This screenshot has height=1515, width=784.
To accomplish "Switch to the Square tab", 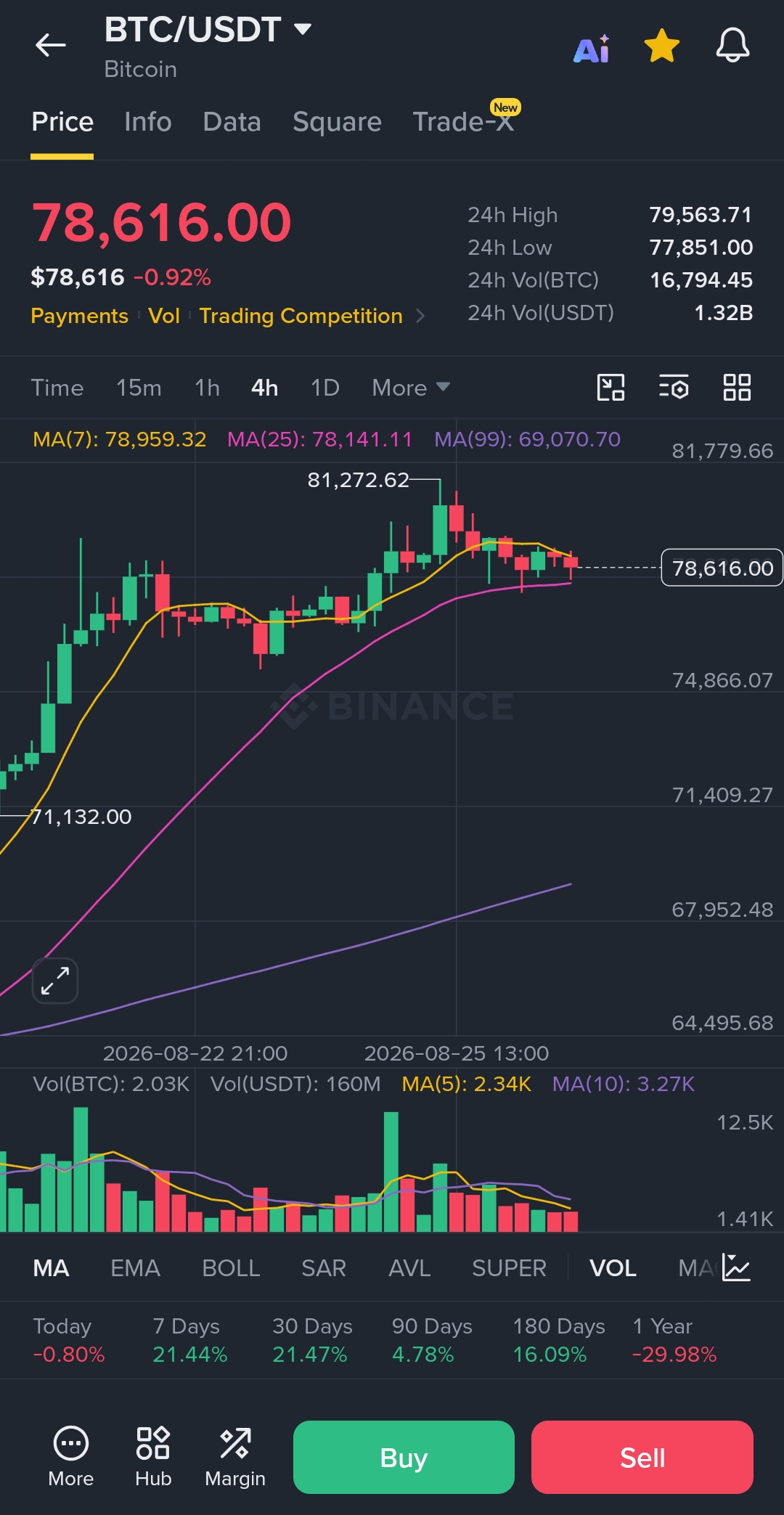I will [x=337, y=122].
